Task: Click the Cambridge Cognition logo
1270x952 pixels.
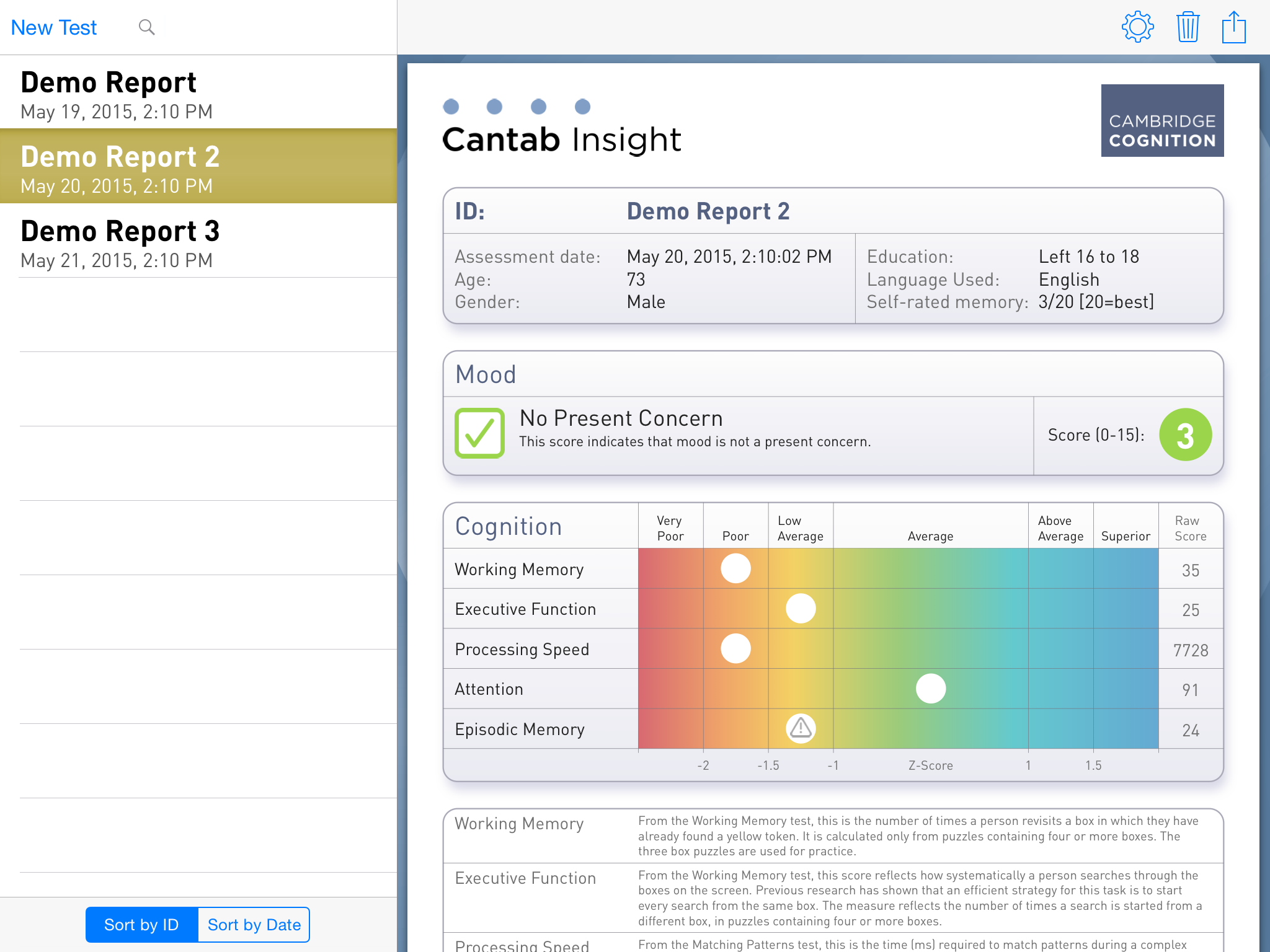Action: 1162,120
